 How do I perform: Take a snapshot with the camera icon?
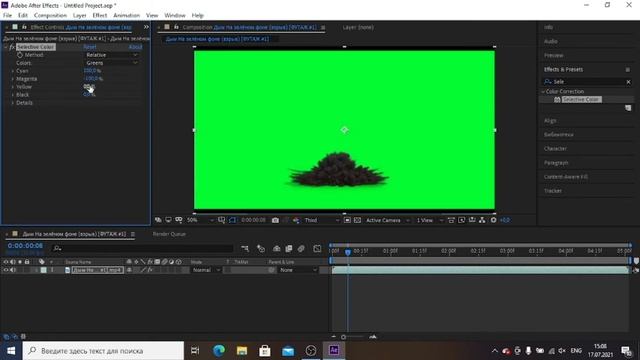276,220
